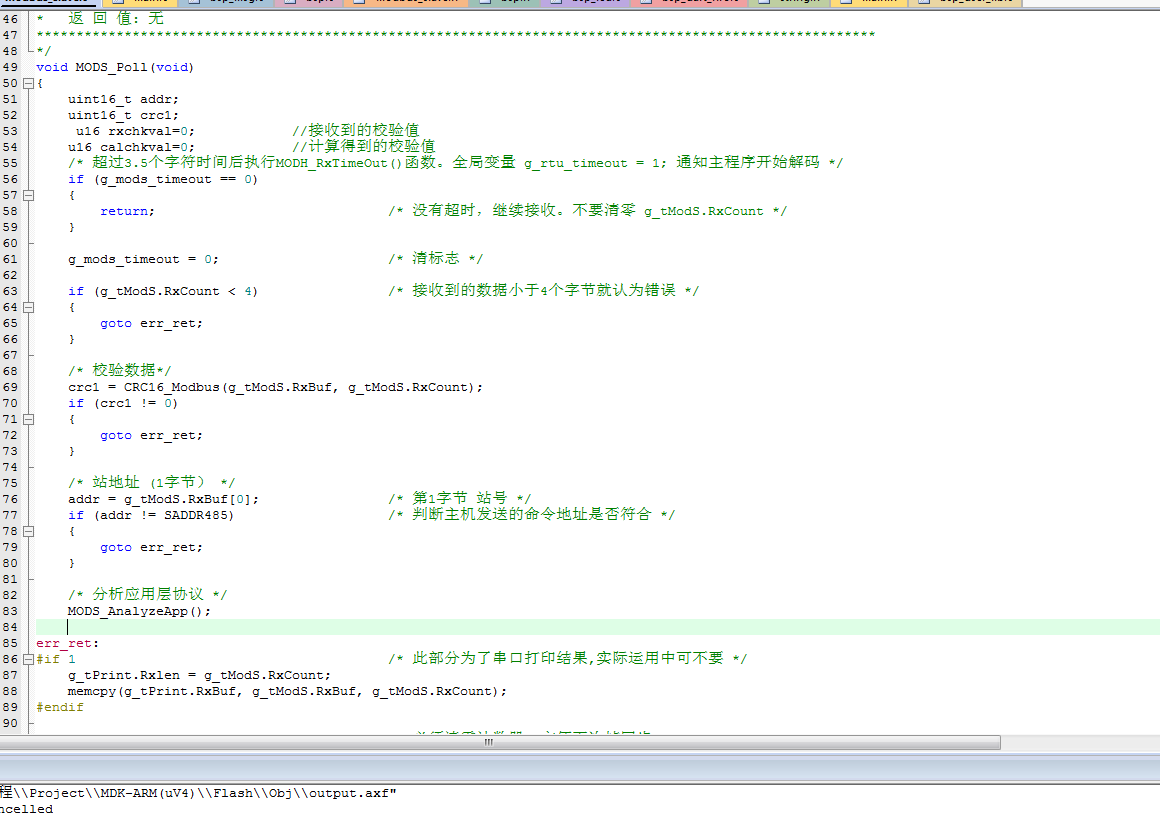Collapse the fold marker at line 78

pos(28,532)
